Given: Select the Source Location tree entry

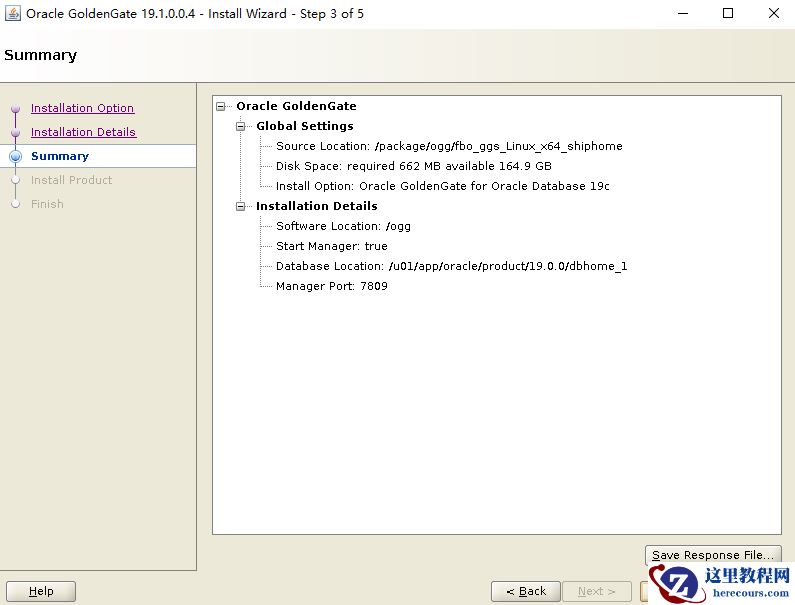Looking at the screenshot, I should [449, 146].
